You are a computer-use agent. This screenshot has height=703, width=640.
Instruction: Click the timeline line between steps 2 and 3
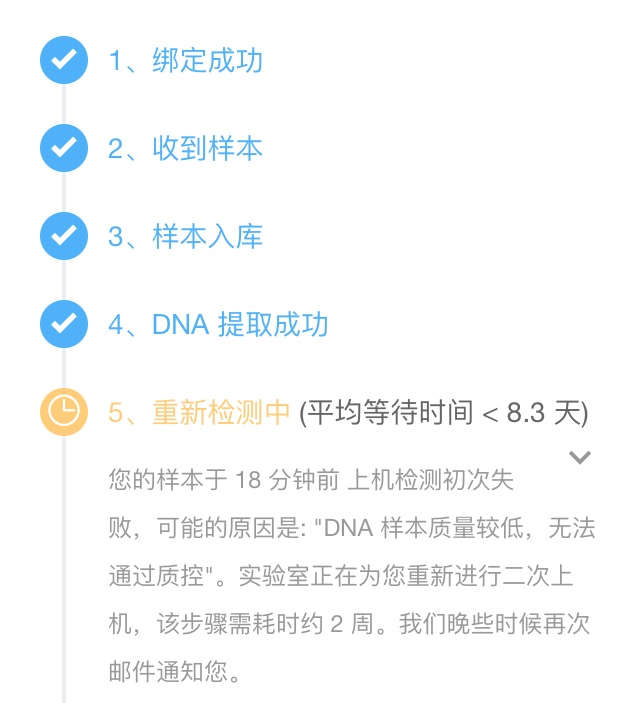(x=64, y=192)
